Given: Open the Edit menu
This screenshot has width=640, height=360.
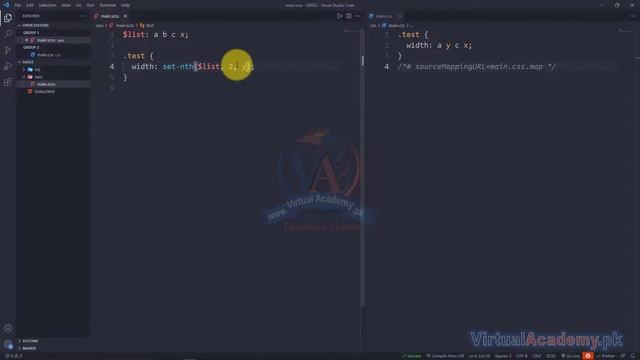Looking at the screenshot, I should tap(29, 5).
